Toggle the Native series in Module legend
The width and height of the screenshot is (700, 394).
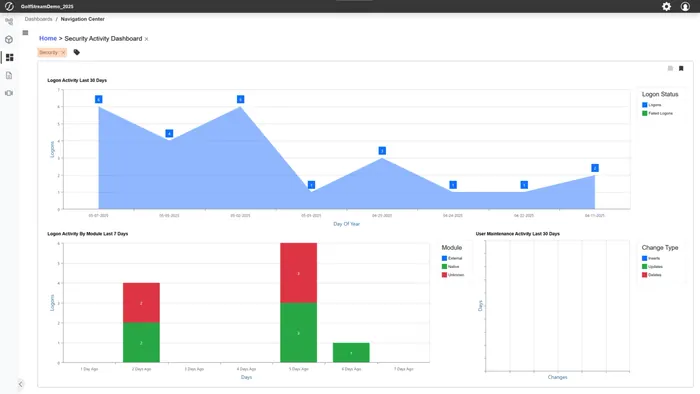450,266
